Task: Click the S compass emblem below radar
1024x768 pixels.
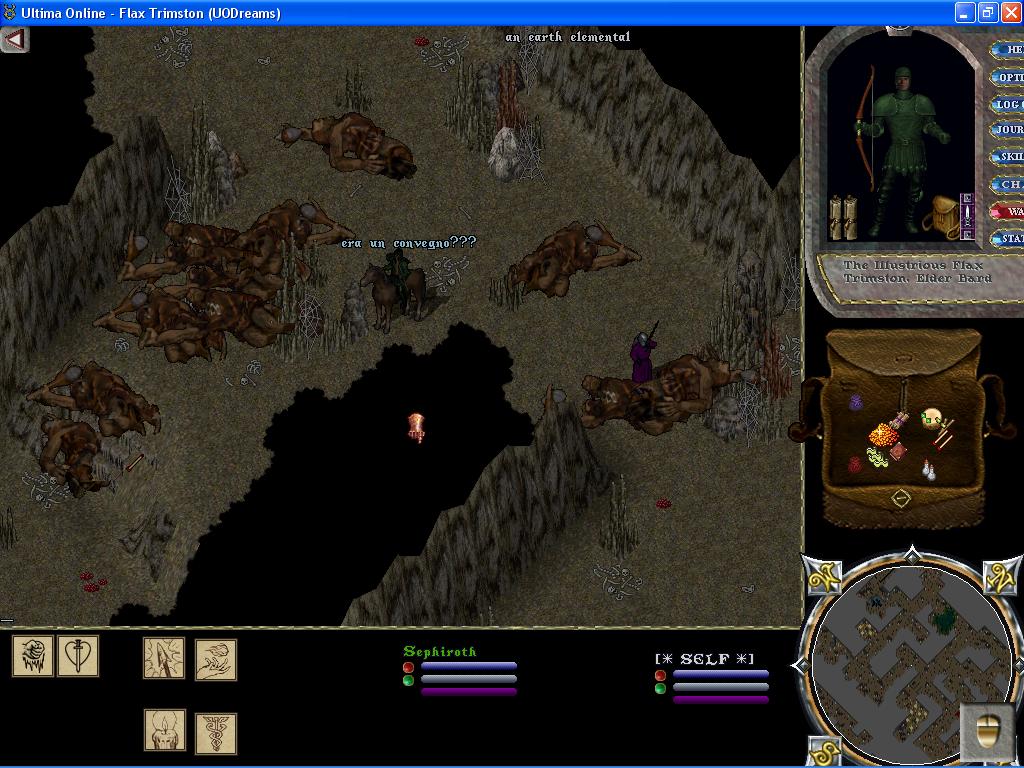Action: 824,752
